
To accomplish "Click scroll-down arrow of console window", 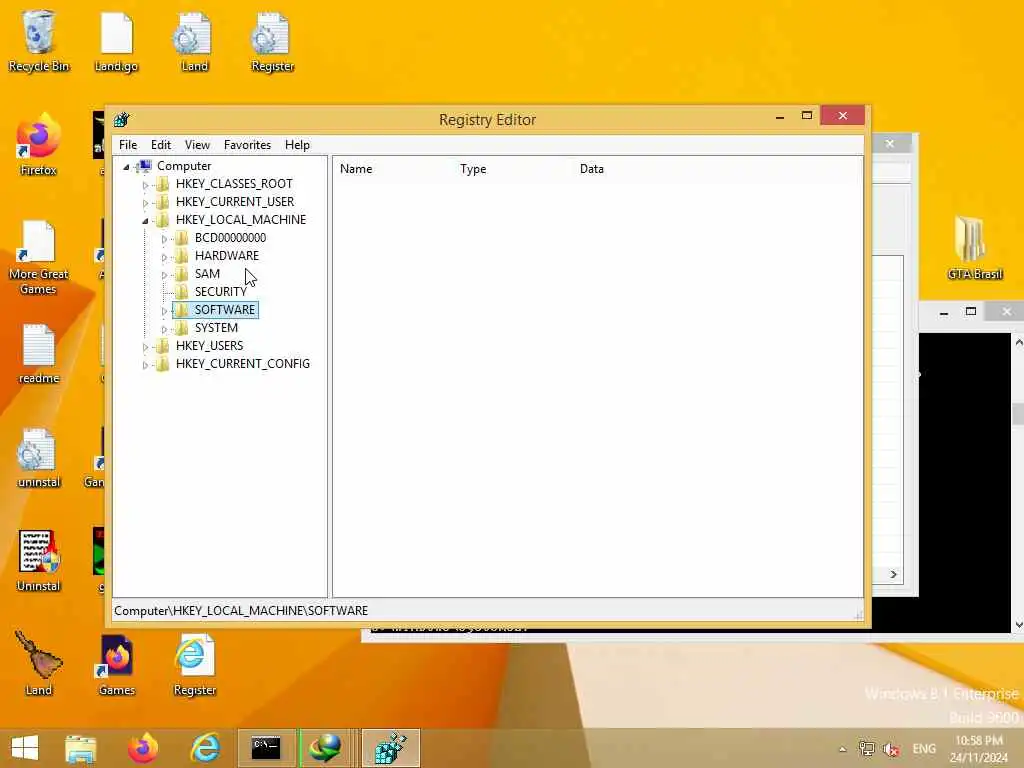I will [x=1018, y=625].
